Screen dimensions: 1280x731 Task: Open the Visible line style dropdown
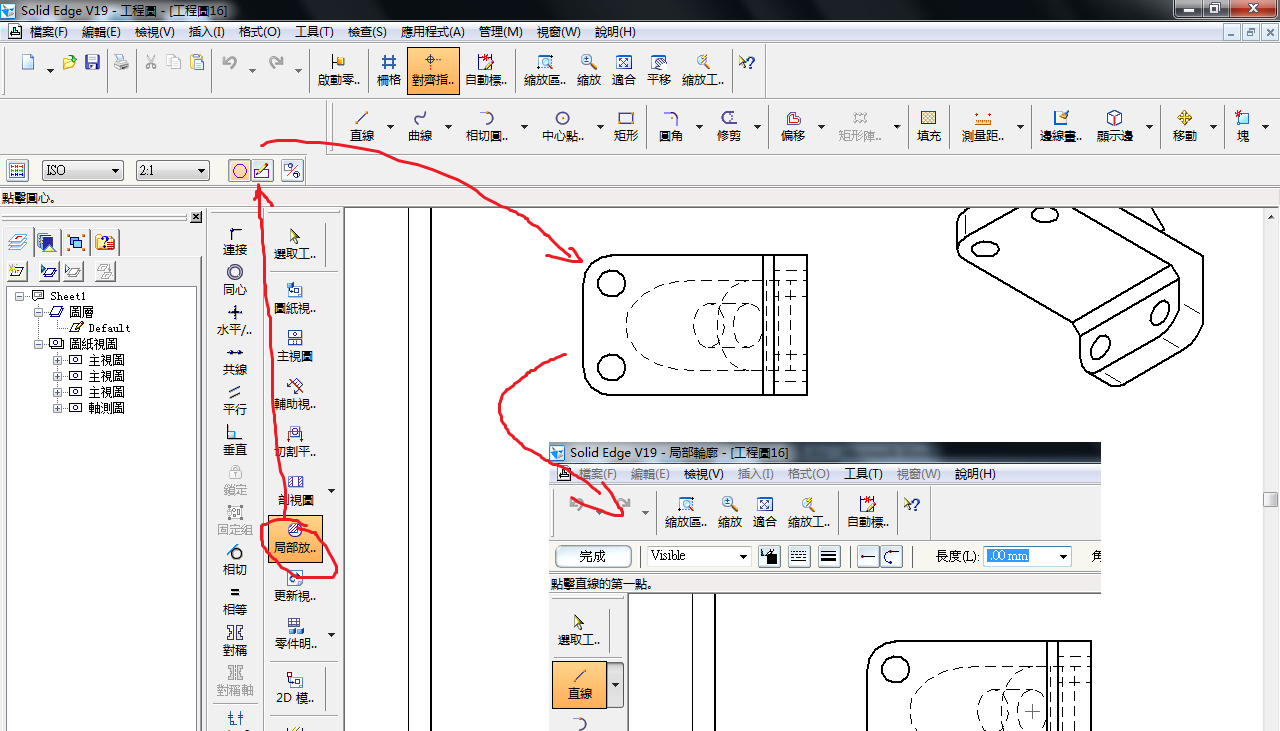pos(743,557)
